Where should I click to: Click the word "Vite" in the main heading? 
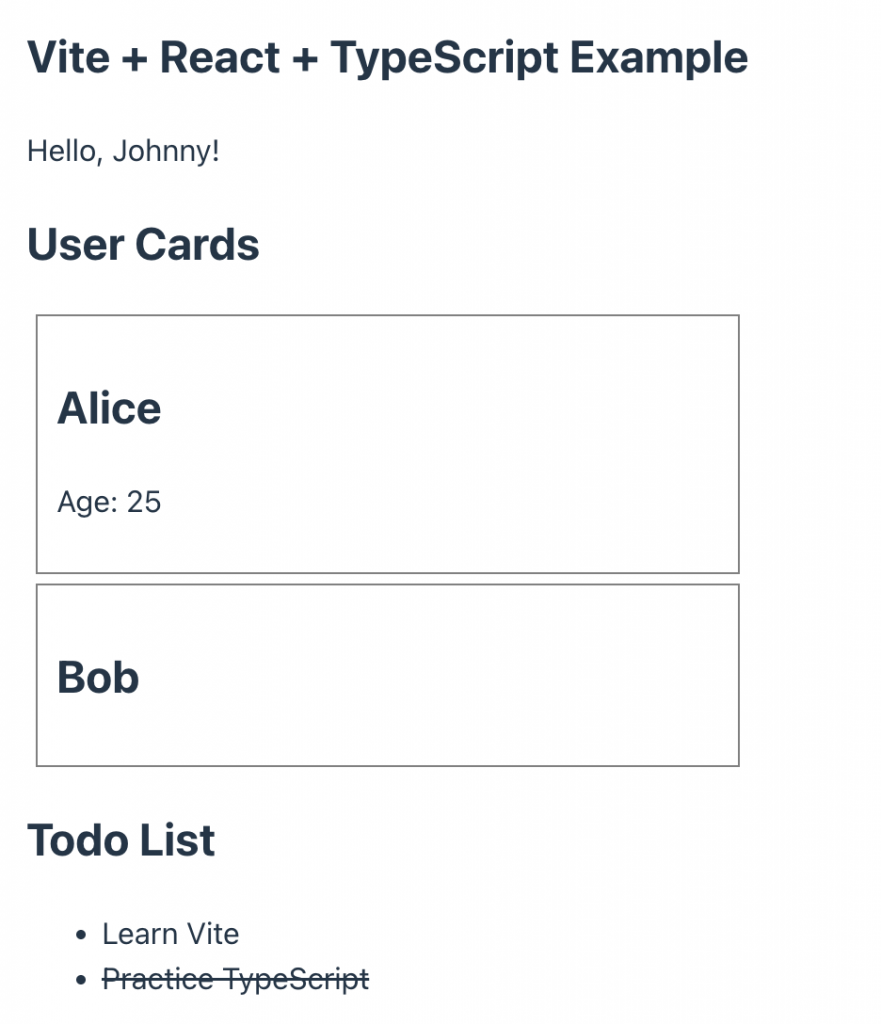66,58
